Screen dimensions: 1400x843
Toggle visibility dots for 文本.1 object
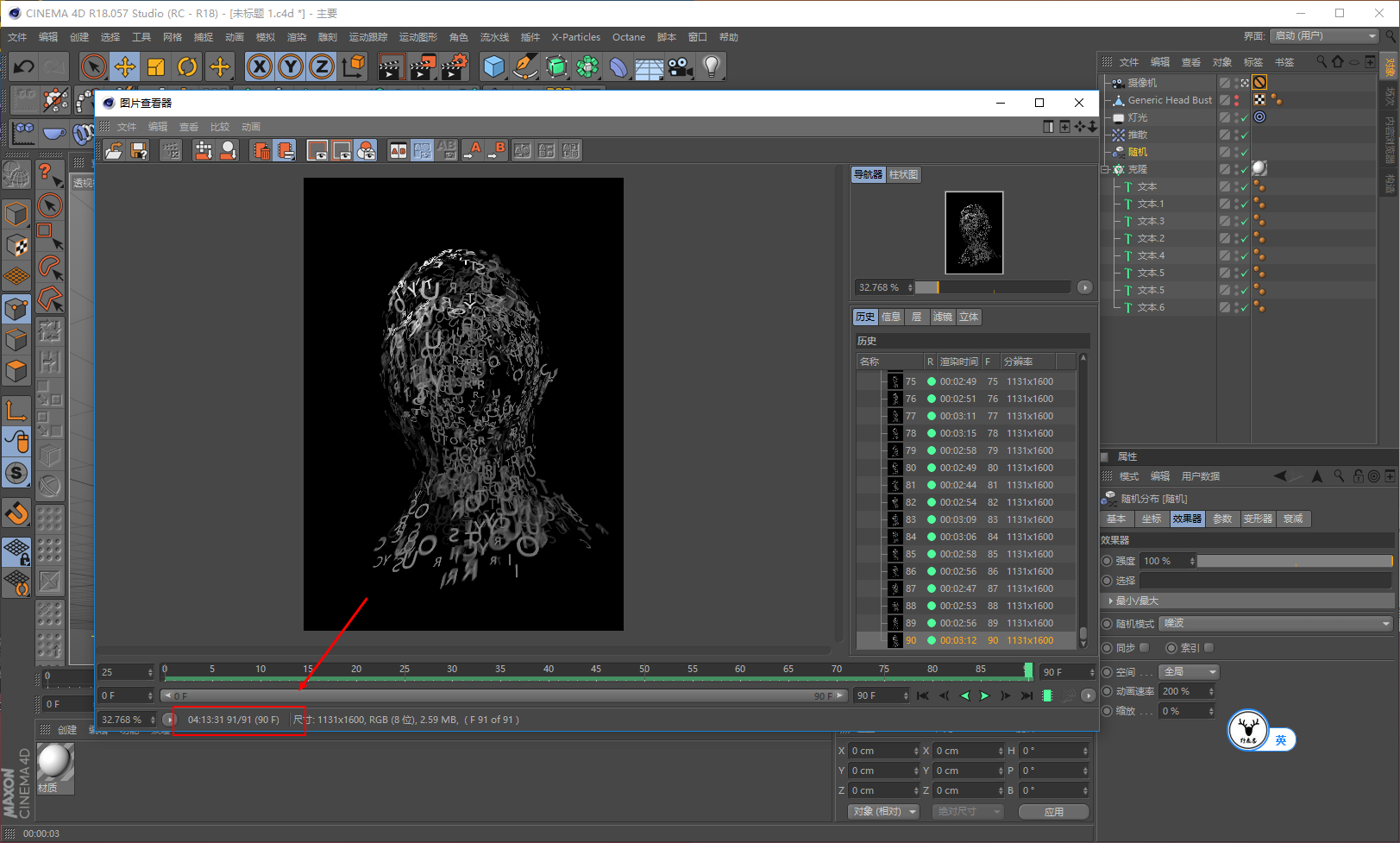tap(1235, 204)
